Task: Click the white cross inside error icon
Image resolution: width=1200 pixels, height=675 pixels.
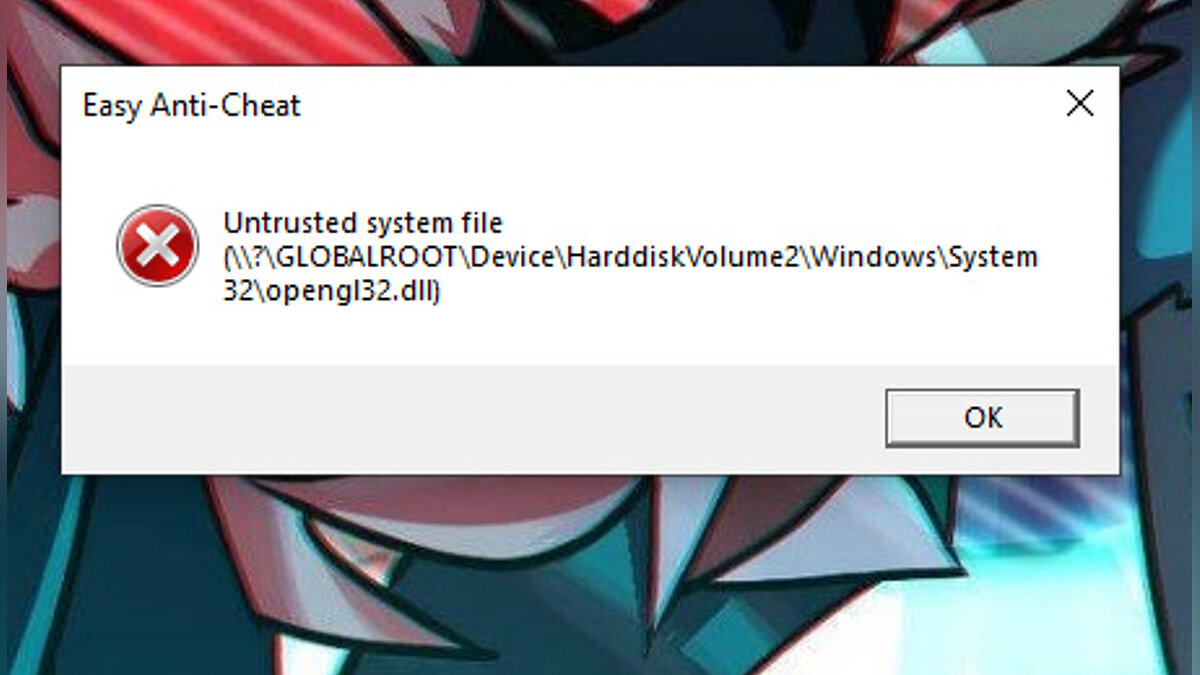Action: tap(157, 245)
